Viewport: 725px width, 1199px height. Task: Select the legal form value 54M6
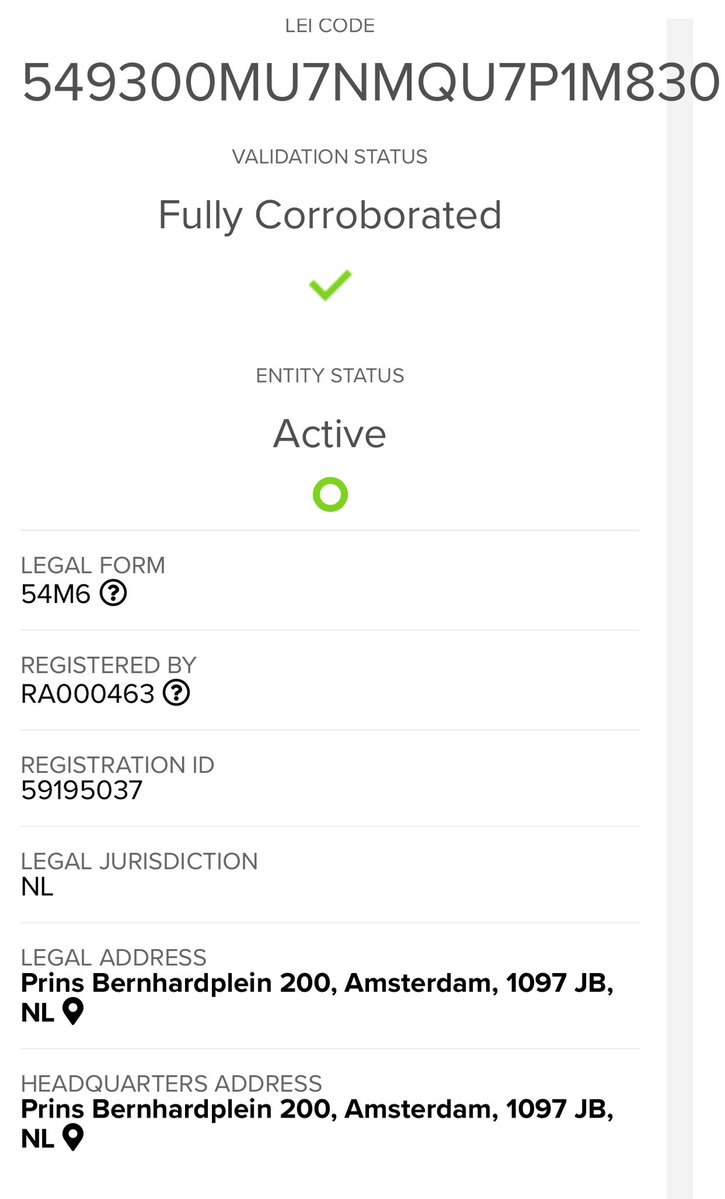(x=56, y=594)
